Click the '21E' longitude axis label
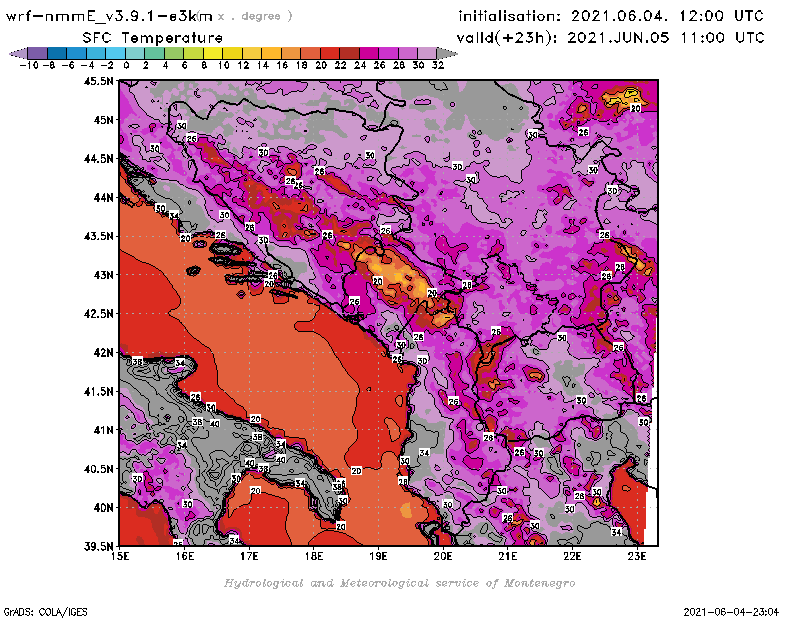 click(x=508, y=556)
